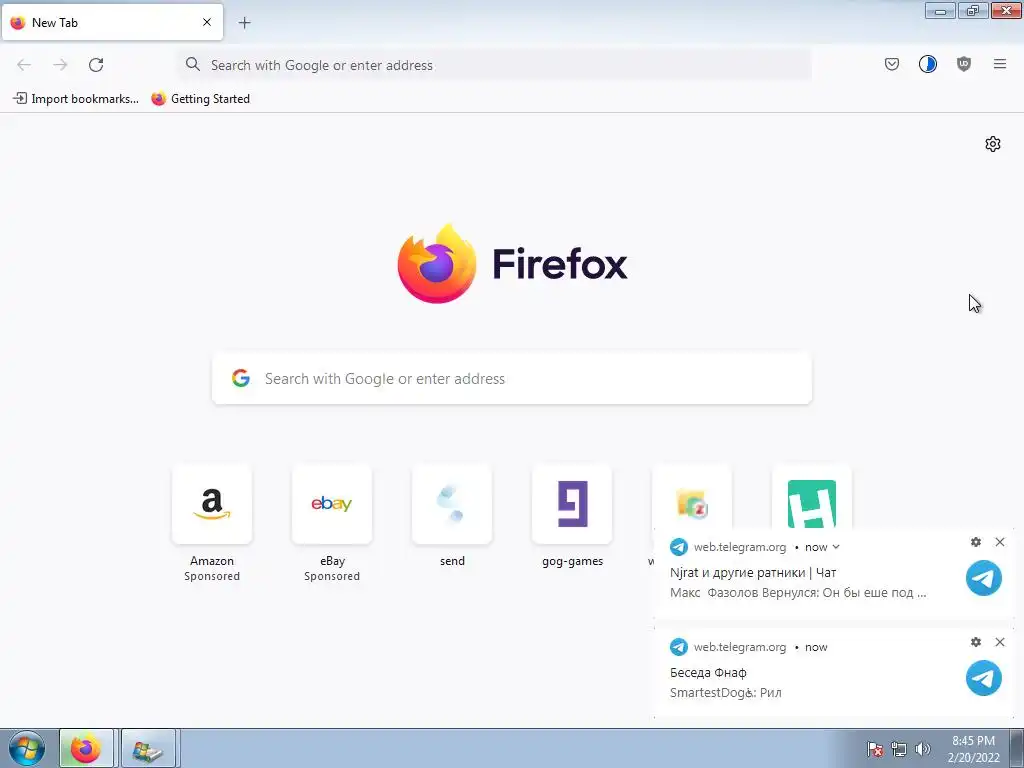Open the Windows Start menu
The height and width of the screenshot is (768, 1024).
(x=27, y=748)
